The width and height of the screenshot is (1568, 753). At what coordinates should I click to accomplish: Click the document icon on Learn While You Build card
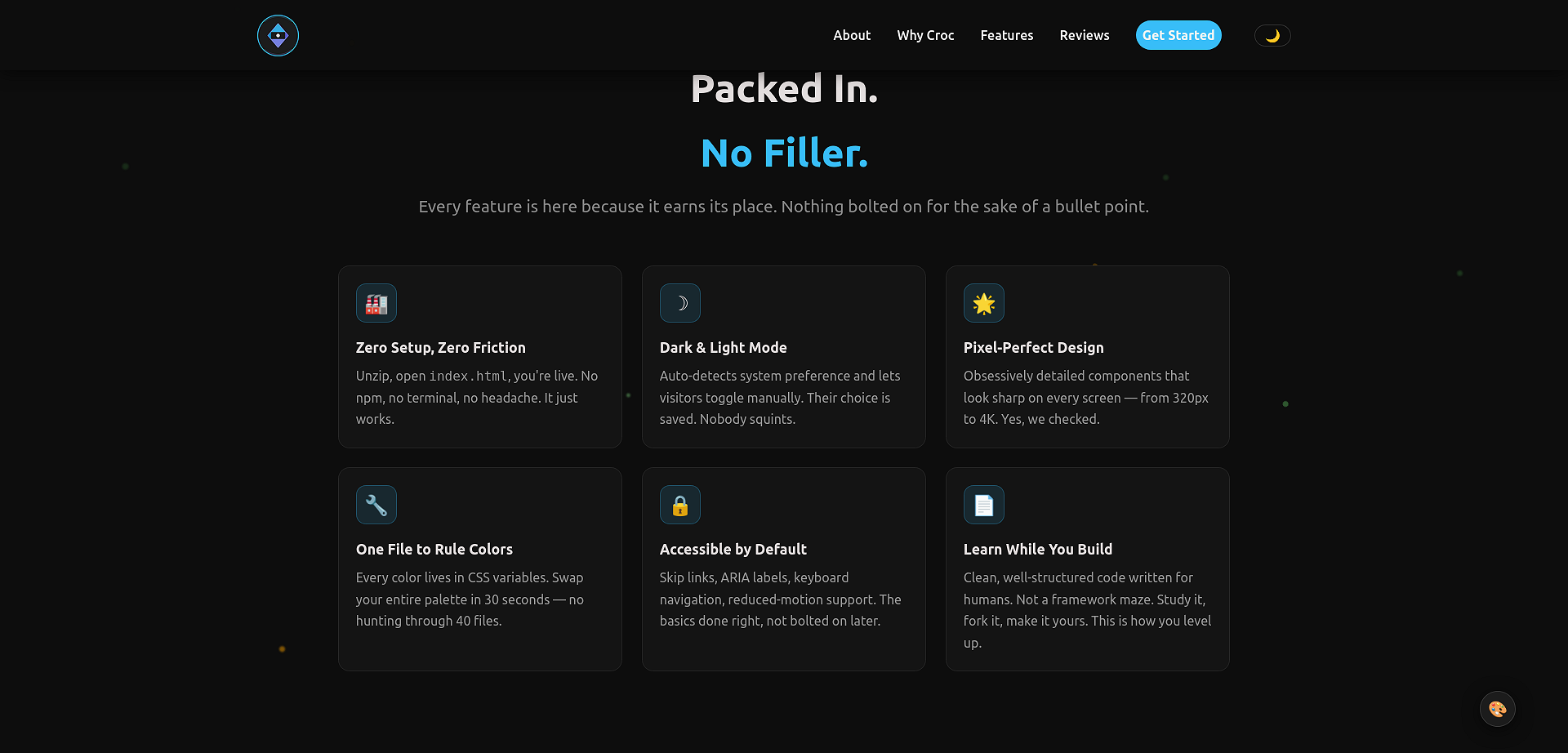[x=984, y=505]
